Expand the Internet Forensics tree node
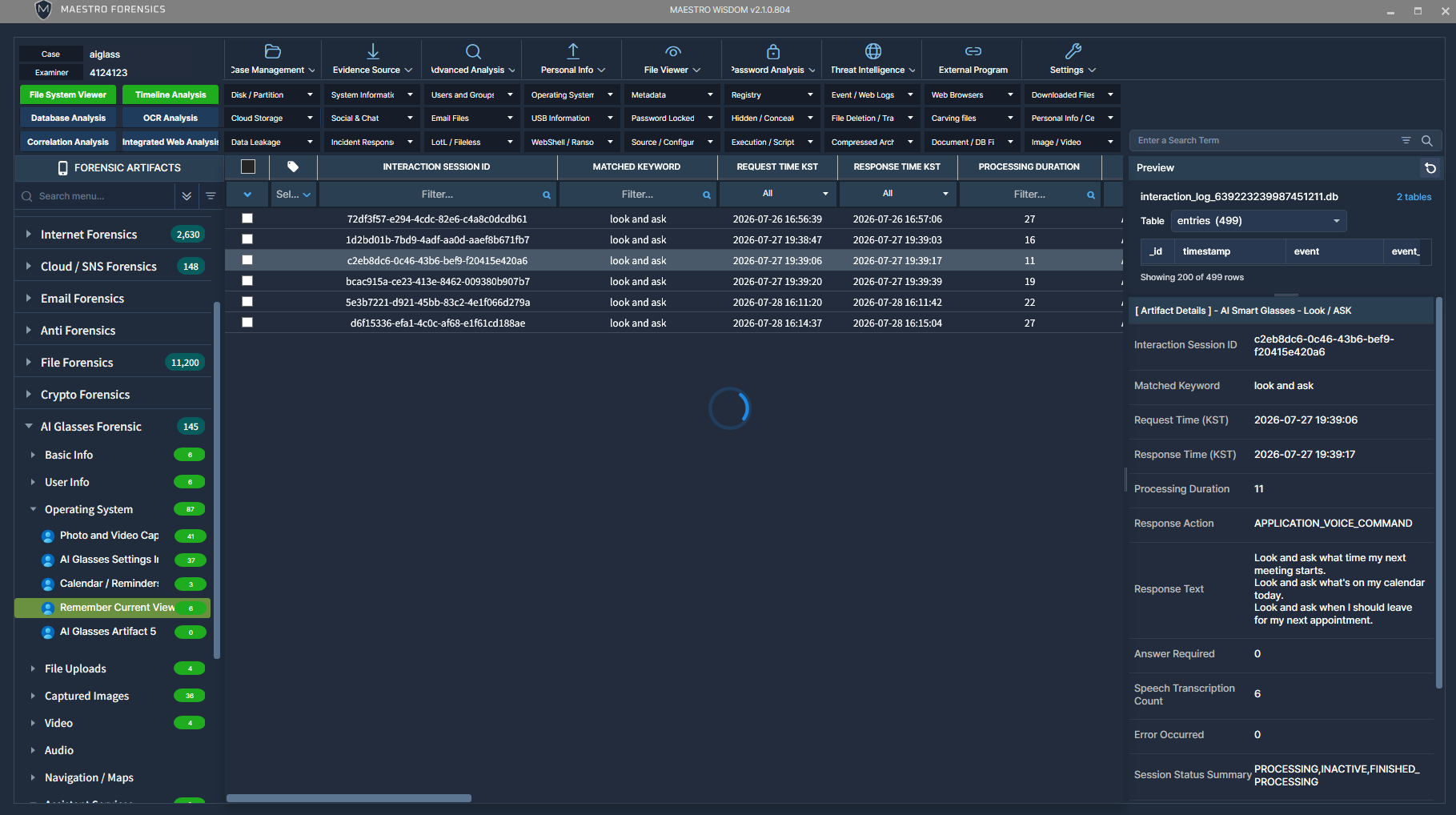The height and width of the screenshot is (815, 1456). (29, 235)
